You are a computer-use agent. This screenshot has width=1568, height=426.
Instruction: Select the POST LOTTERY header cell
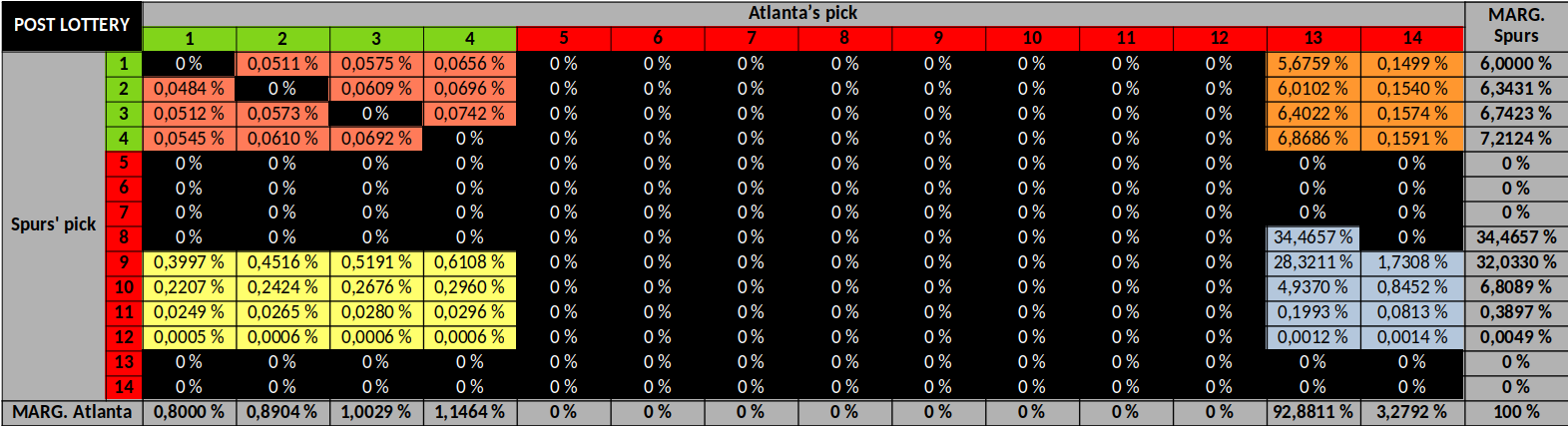[x=72, y=26]
